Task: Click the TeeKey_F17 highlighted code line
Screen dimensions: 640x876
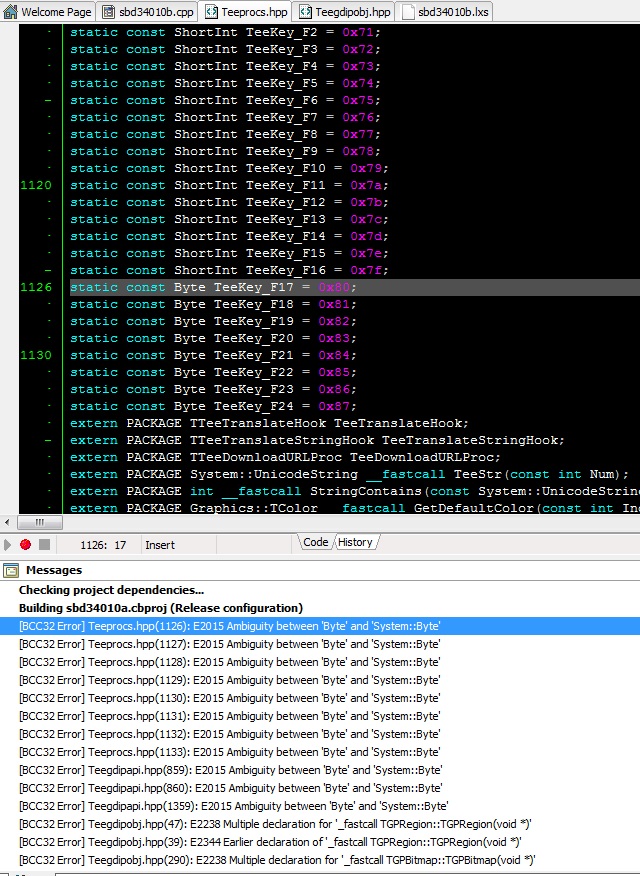Action: click(212, 287)
